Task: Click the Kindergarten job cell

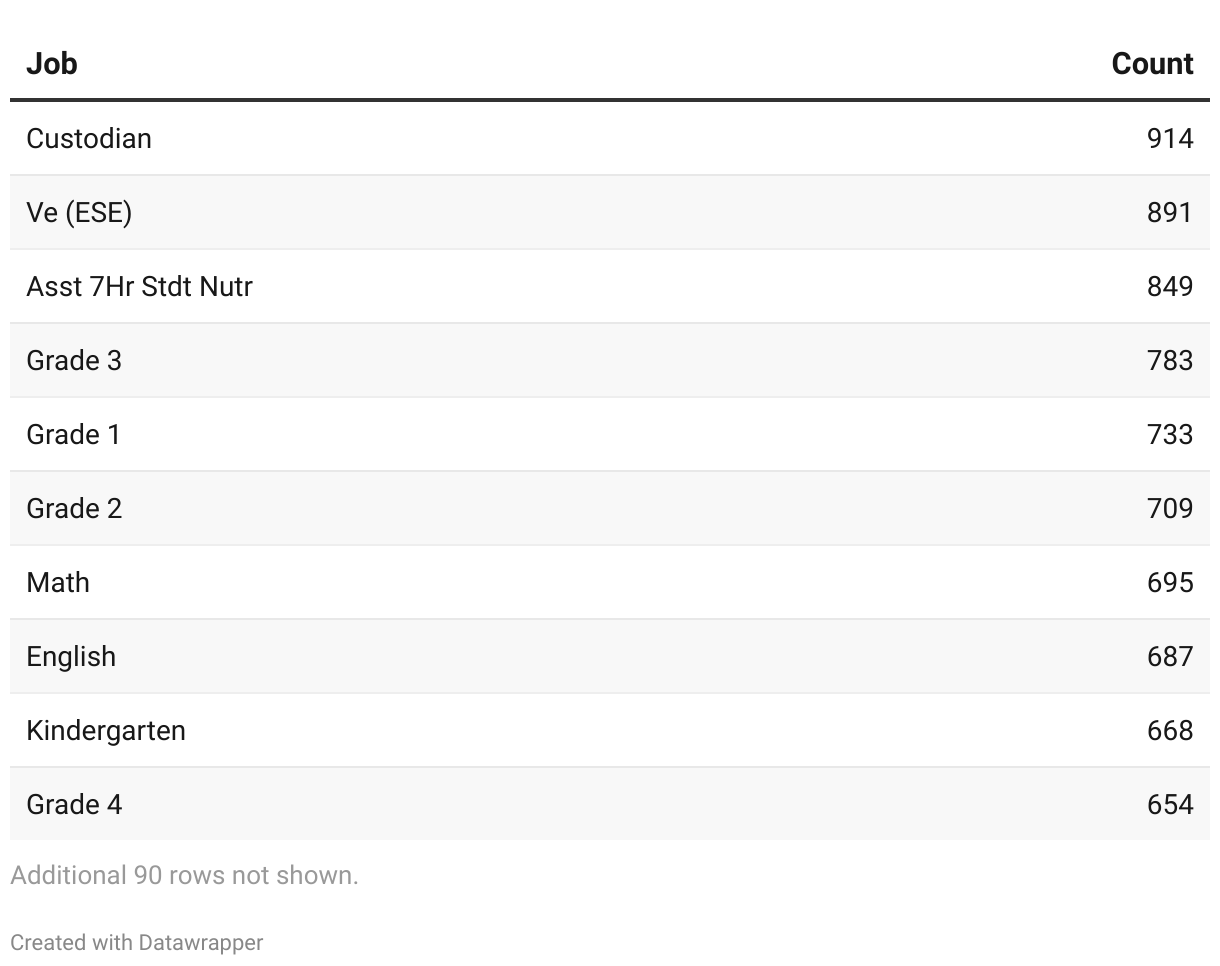Action: [106, 730]
